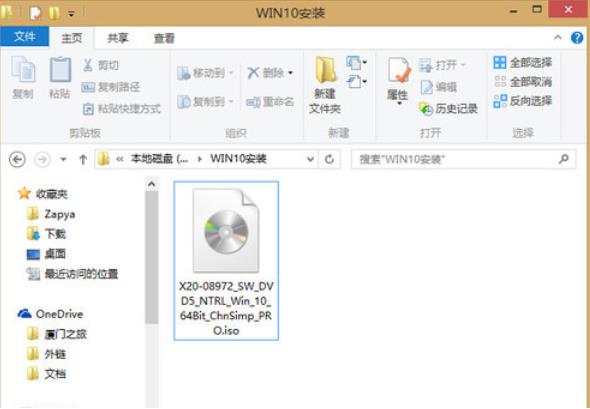Go forward with the Forward arrow
590x409 pixels.
pos(42,160)
